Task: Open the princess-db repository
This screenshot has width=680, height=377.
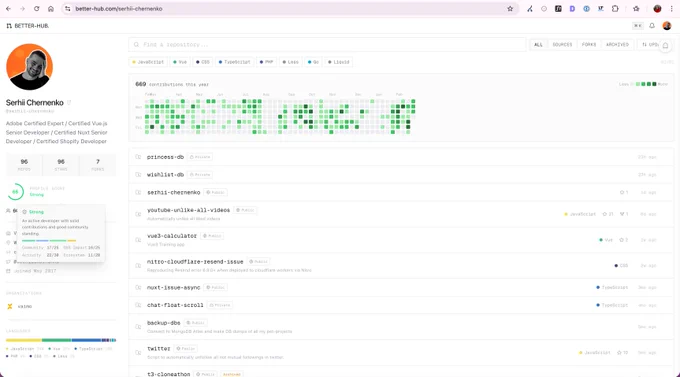Action: 165,157
